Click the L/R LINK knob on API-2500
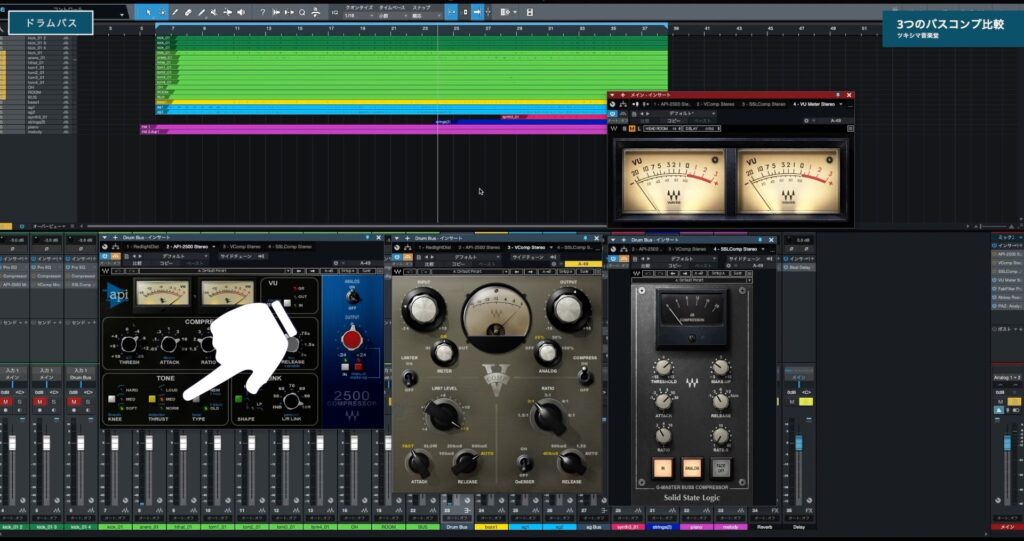Screen dimensions: 1024x541 pyautogui.click(x=292, y=401)
